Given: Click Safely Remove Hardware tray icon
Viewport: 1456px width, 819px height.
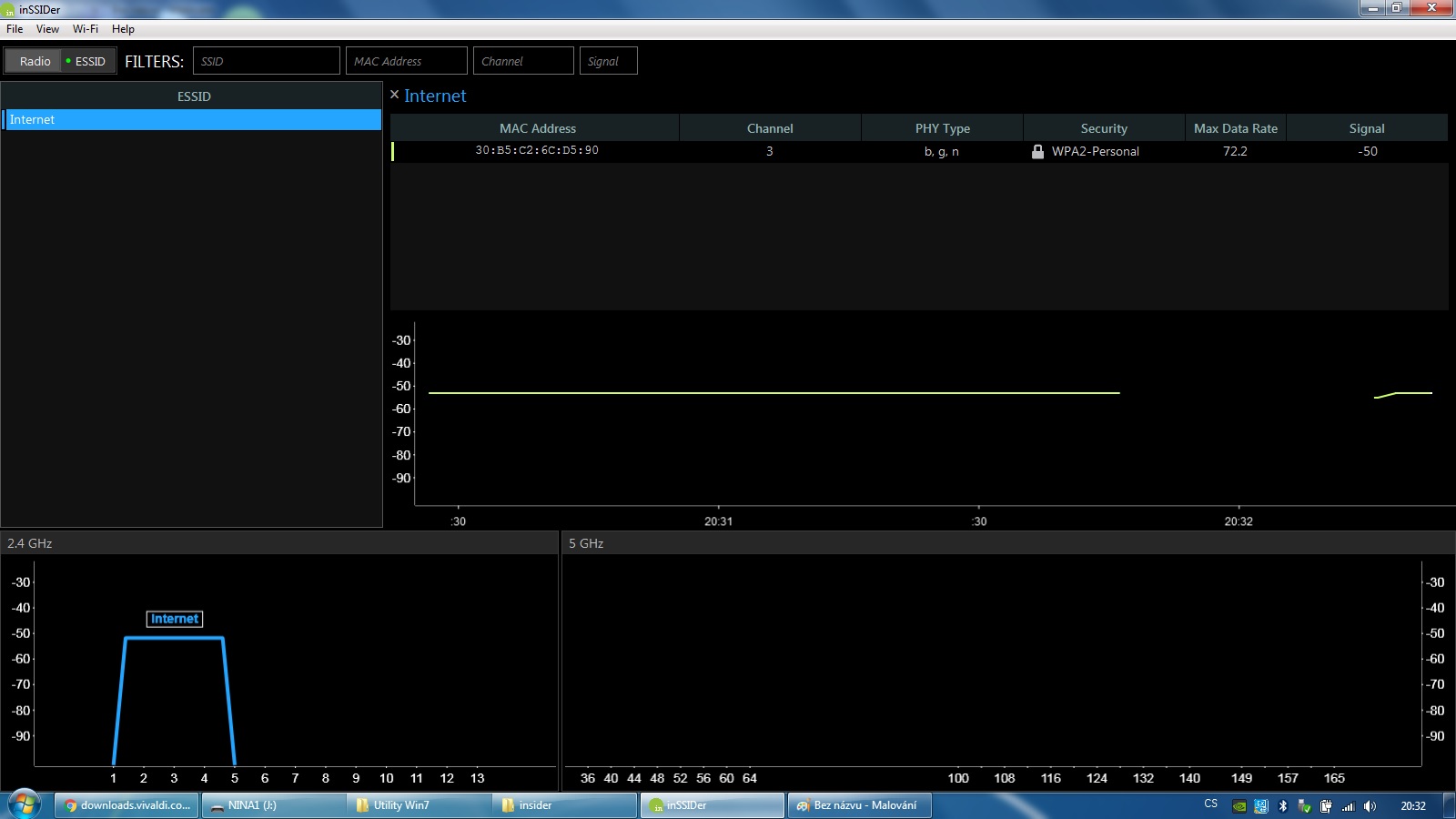Looking at the screenshot, I should point(1305,806).
